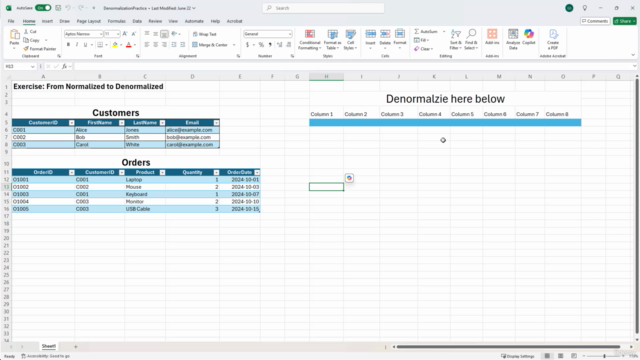640x360 pixels.
Task: Click the Paste icon
Action: 14,34
